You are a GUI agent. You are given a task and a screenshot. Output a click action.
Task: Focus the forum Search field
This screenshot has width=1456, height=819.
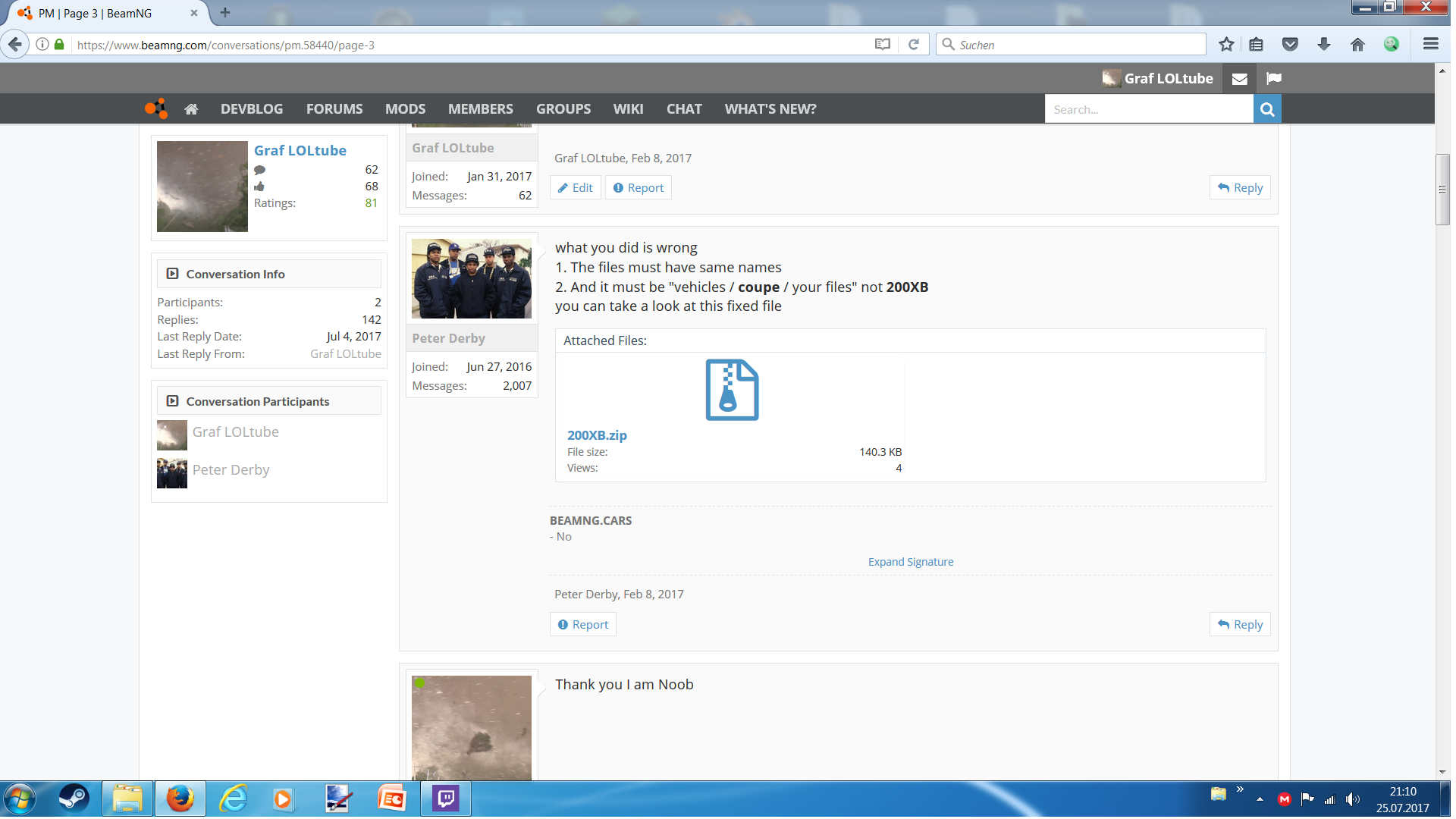(1148, 109)
